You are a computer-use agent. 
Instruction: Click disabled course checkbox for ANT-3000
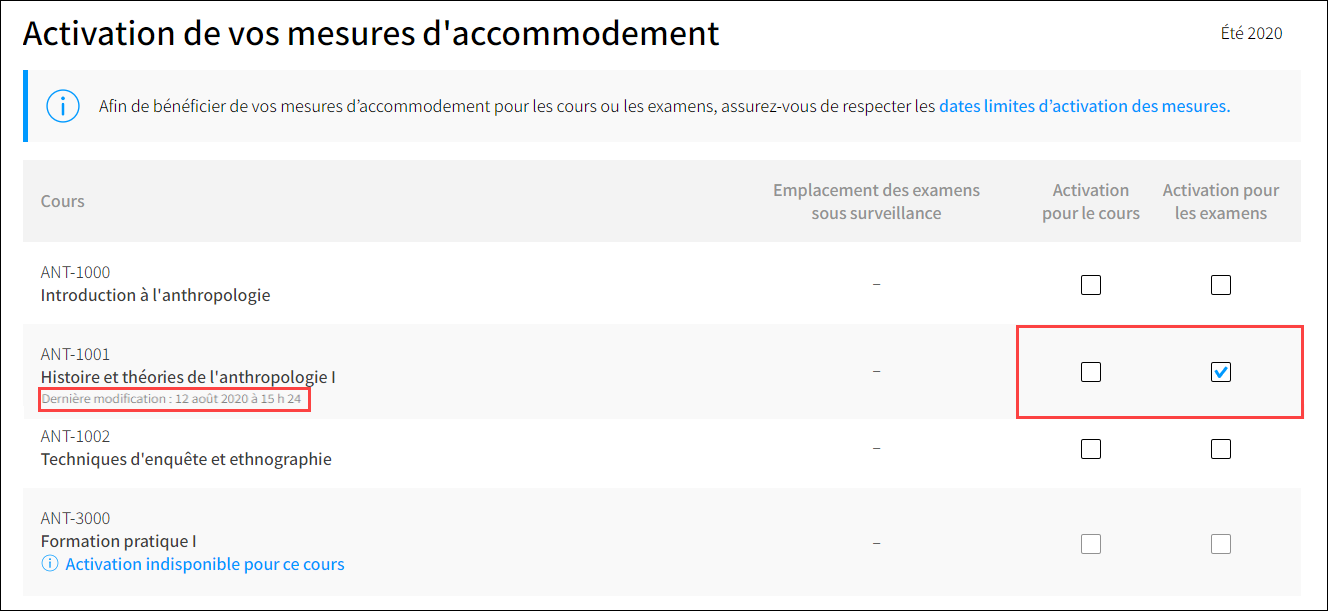click(1091, 544)
